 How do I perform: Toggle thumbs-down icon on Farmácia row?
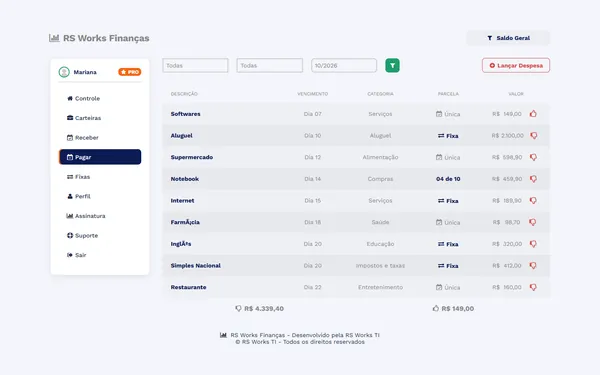532,222
